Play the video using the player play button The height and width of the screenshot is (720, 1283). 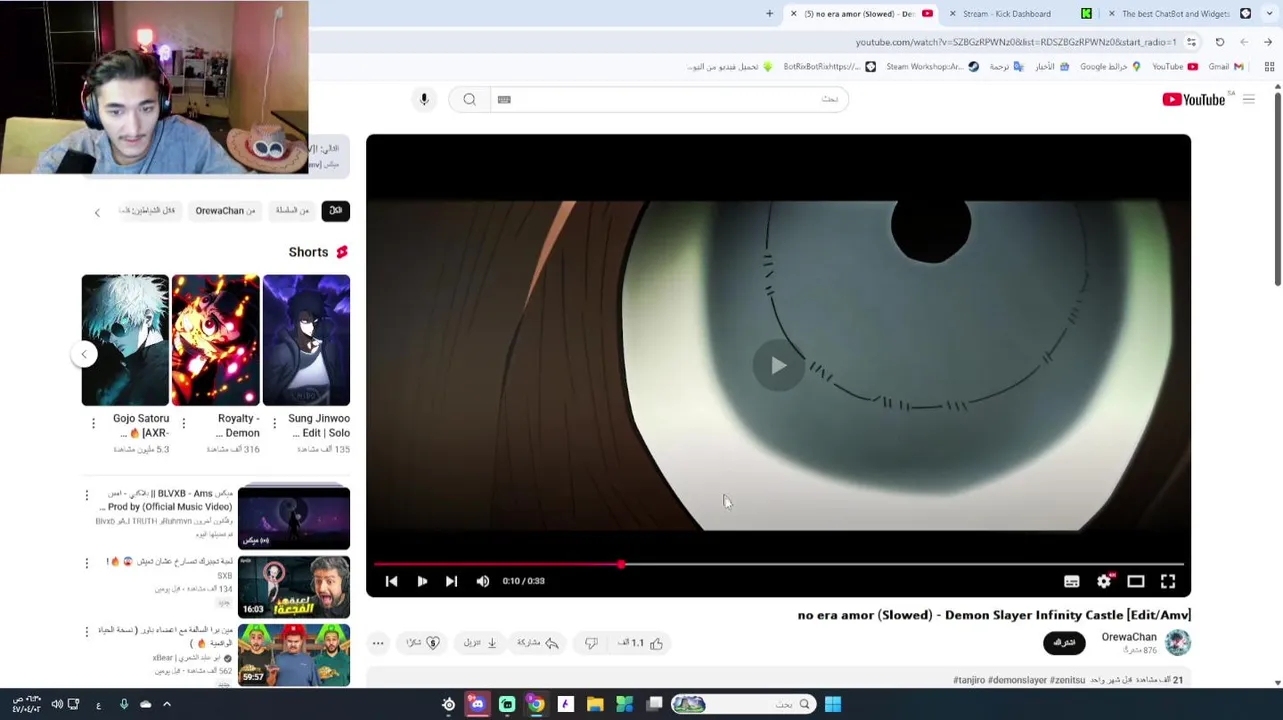[x=422, y=581]
